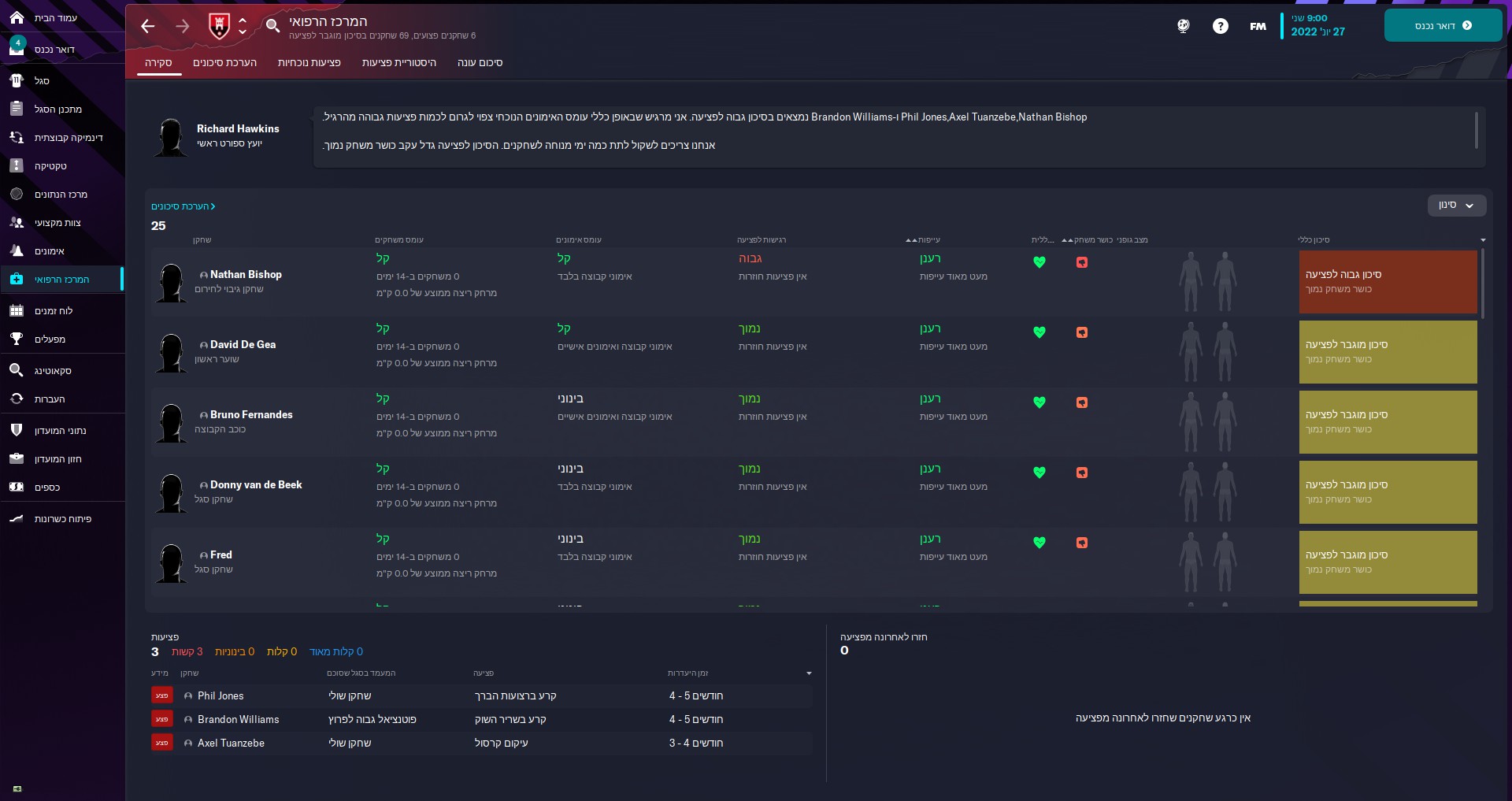Open injuries table column options arrow
The image size is (1512, 801).
[809, 673]
